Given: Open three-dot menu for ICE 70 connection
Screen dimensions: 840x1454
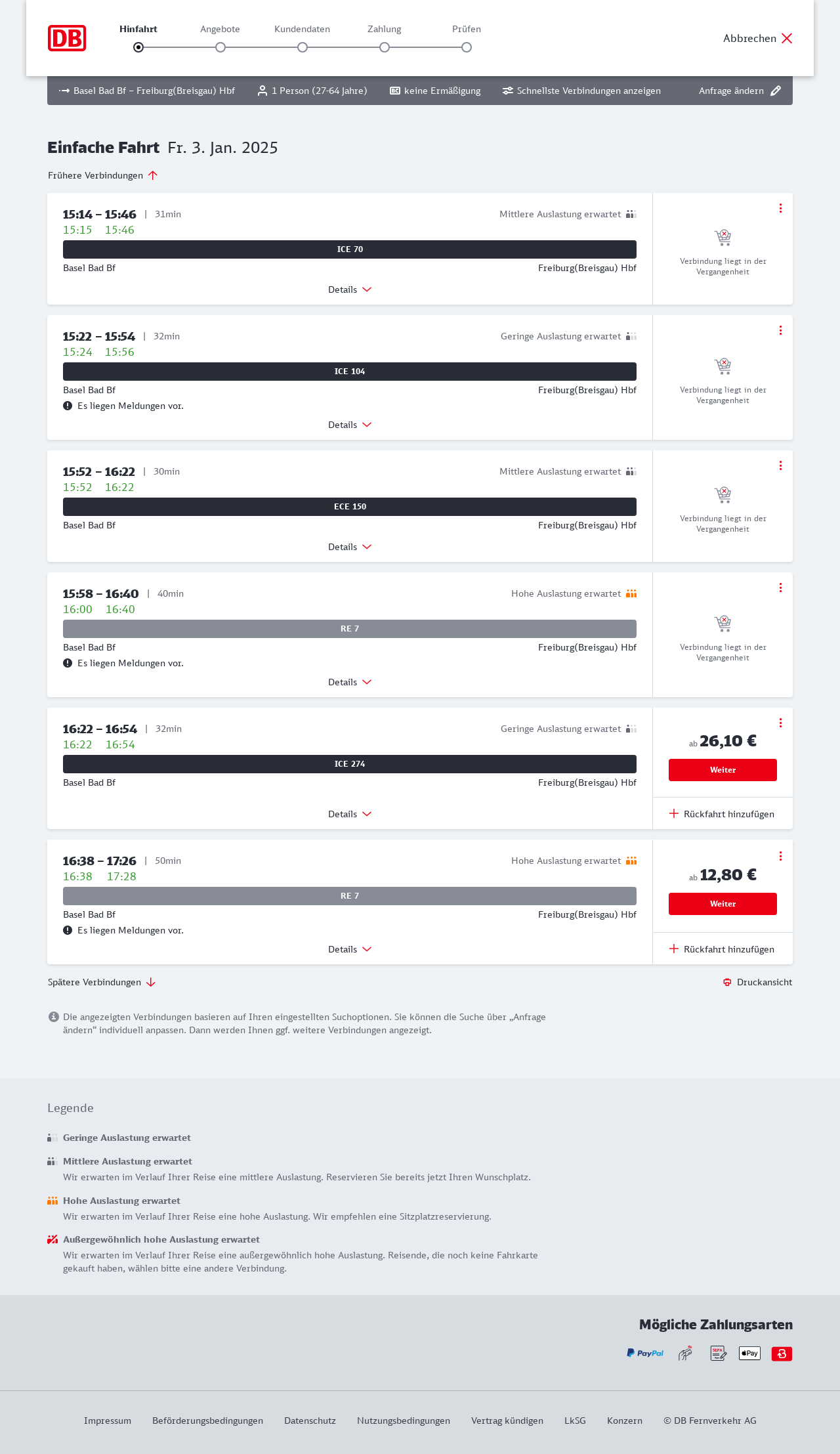Looking at the screenshot, I should coord(780,208).
